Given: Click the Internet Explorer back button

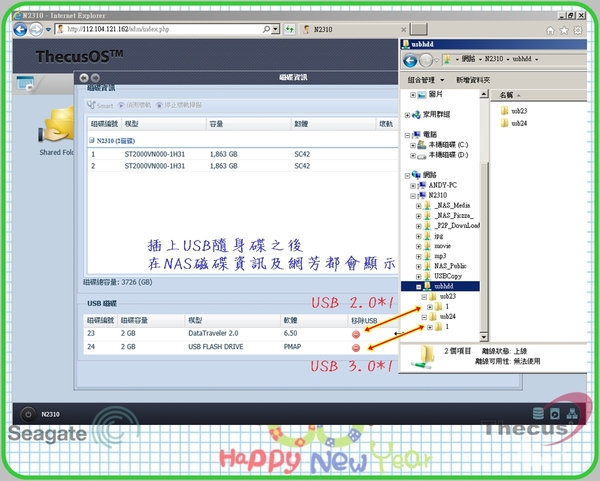Looking at the screenshot, I should coord(20,29).
